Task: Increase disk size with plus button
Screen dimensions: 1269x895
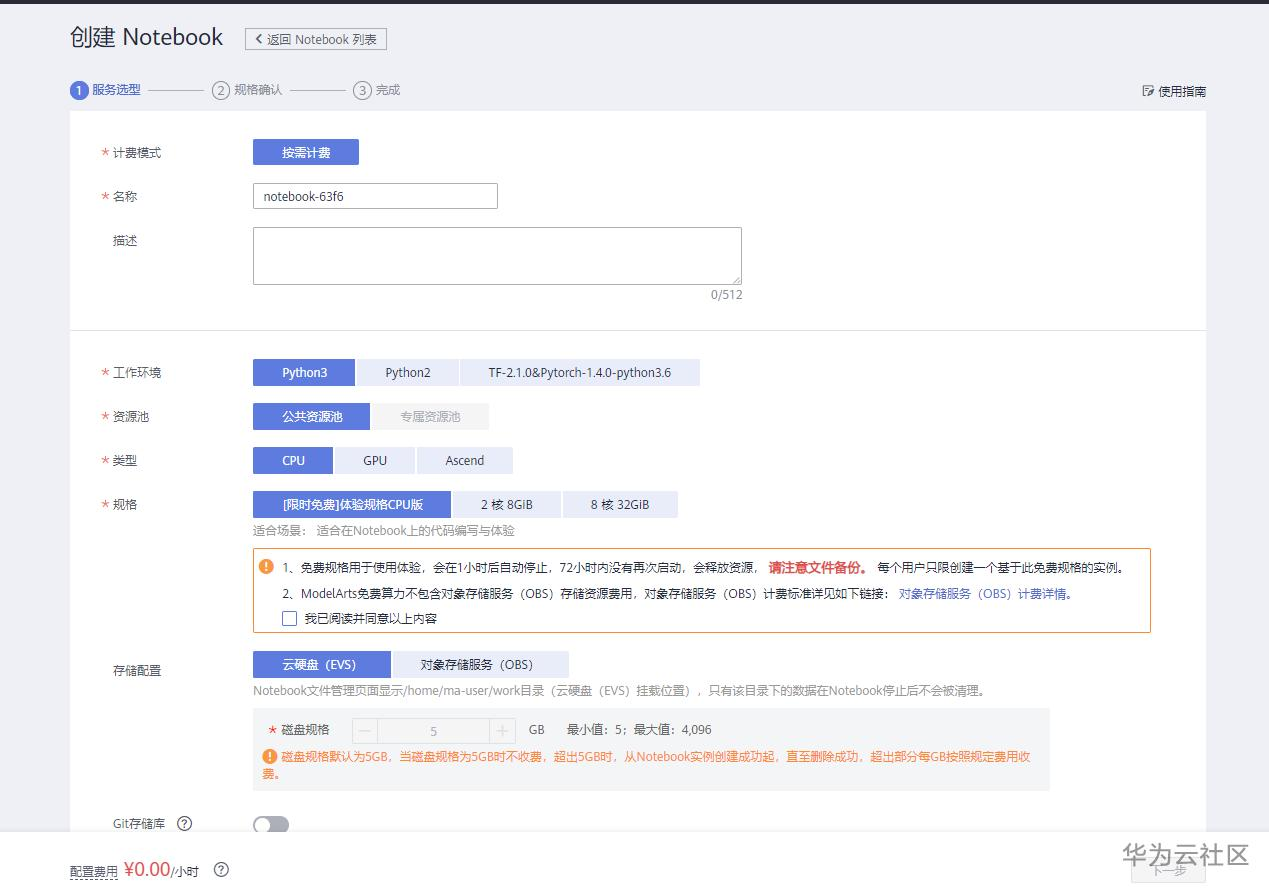Action: click(503, 731)
